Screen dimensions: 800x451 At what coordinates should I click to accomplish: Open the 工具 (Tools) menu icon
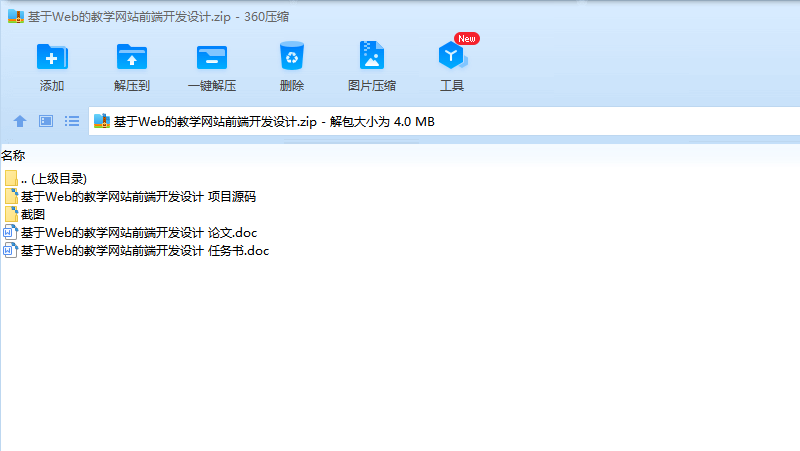[452, 56]
